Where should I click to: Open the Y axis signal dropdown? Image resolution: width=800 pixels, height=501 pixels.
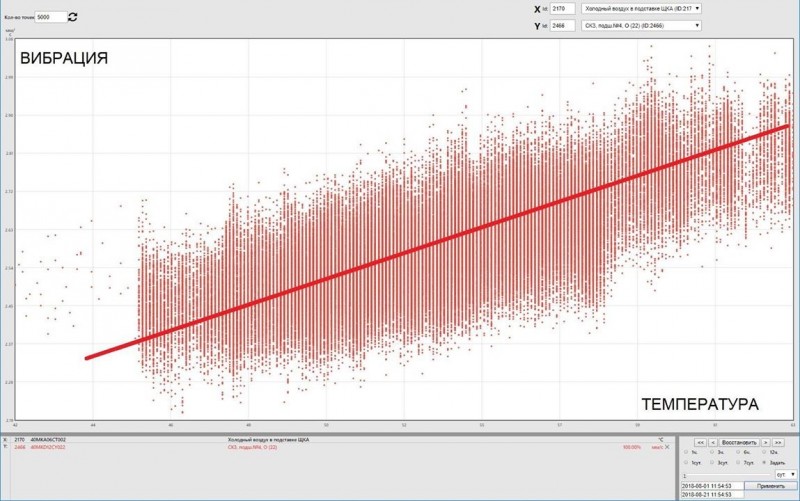click(x=641, y=26)
